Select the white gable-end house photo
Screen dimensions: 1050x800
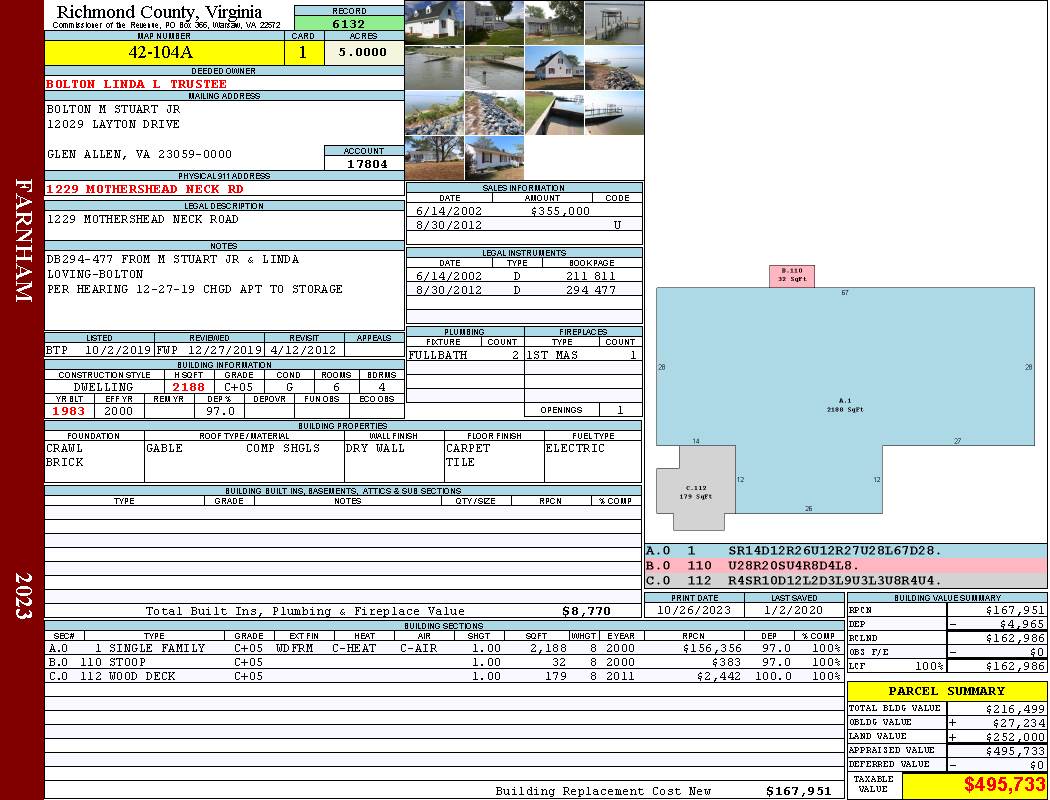[x=553, y=68]
